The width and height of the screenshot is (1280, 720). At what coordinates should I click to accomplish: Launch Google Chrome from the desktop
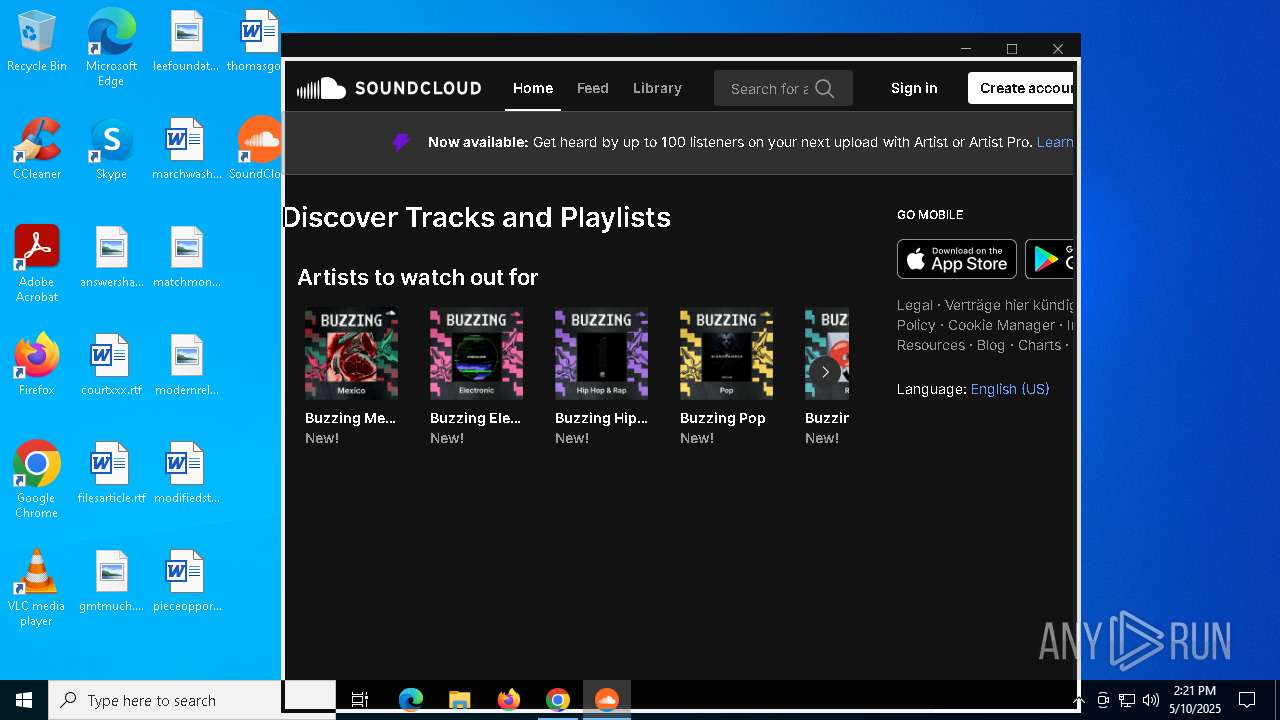pyautogui.click(x=37, y=480)
